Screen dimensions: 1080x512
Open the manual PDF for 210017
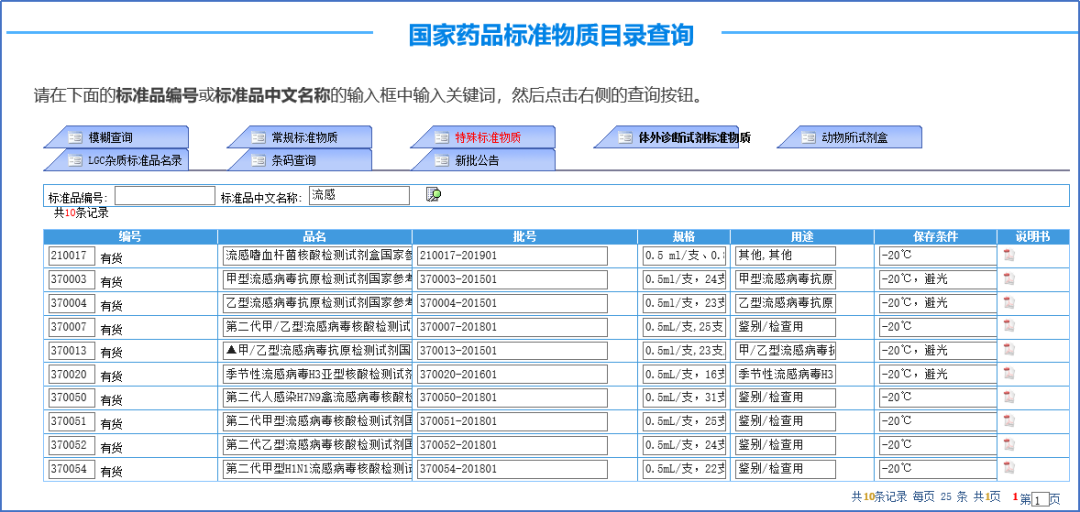pos(1008,256)
